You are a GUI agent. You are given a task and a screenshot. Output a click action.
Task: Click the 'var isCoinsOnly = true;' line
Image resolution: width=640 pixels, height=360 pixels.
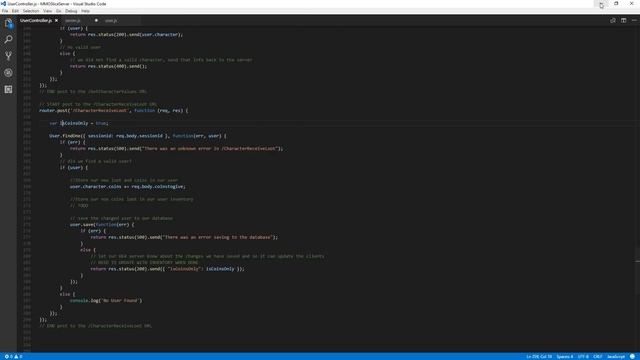tap(79, 123)
